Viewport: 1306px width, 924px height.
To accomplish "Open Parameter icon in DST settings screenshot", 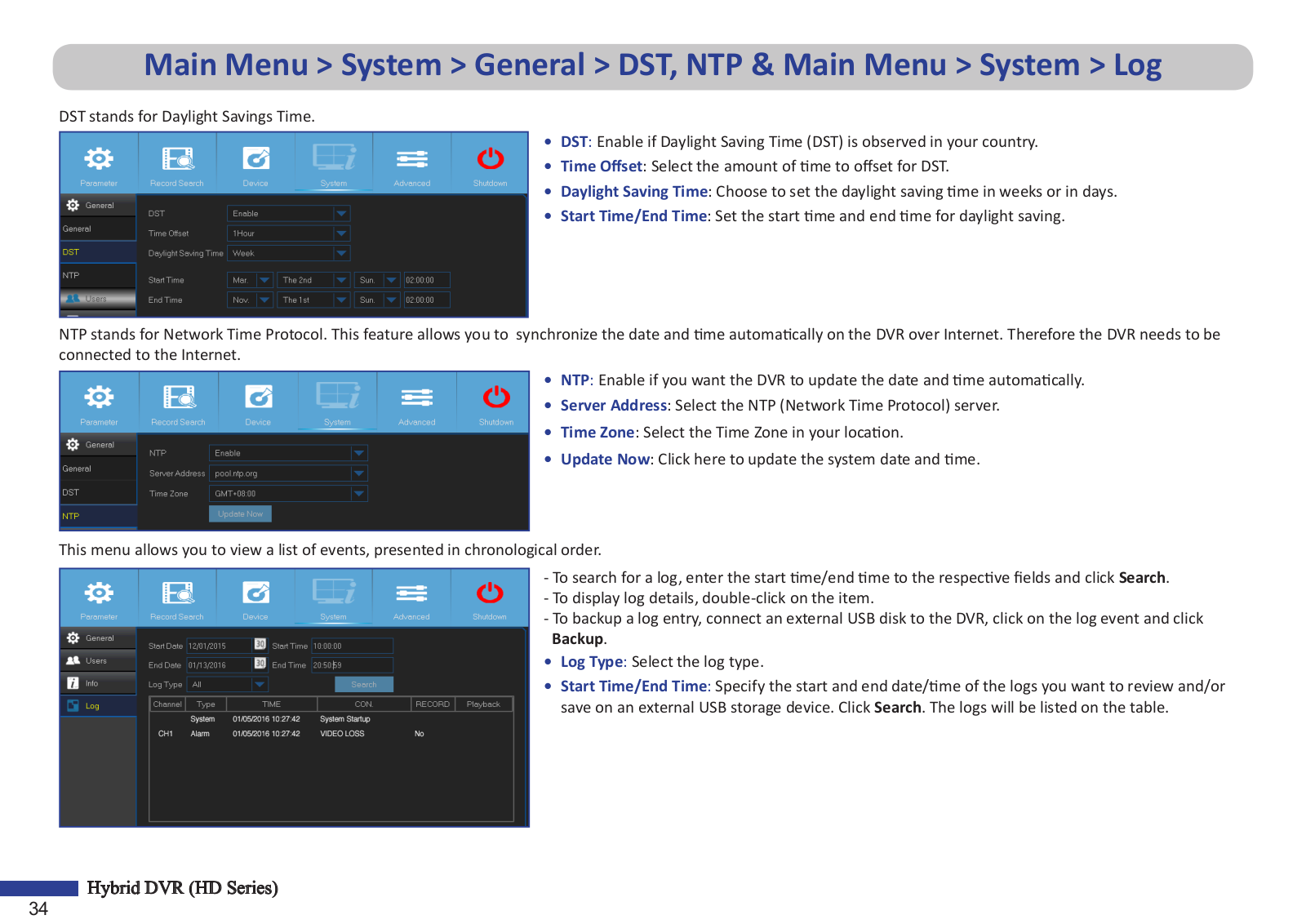I will point(99,158).
